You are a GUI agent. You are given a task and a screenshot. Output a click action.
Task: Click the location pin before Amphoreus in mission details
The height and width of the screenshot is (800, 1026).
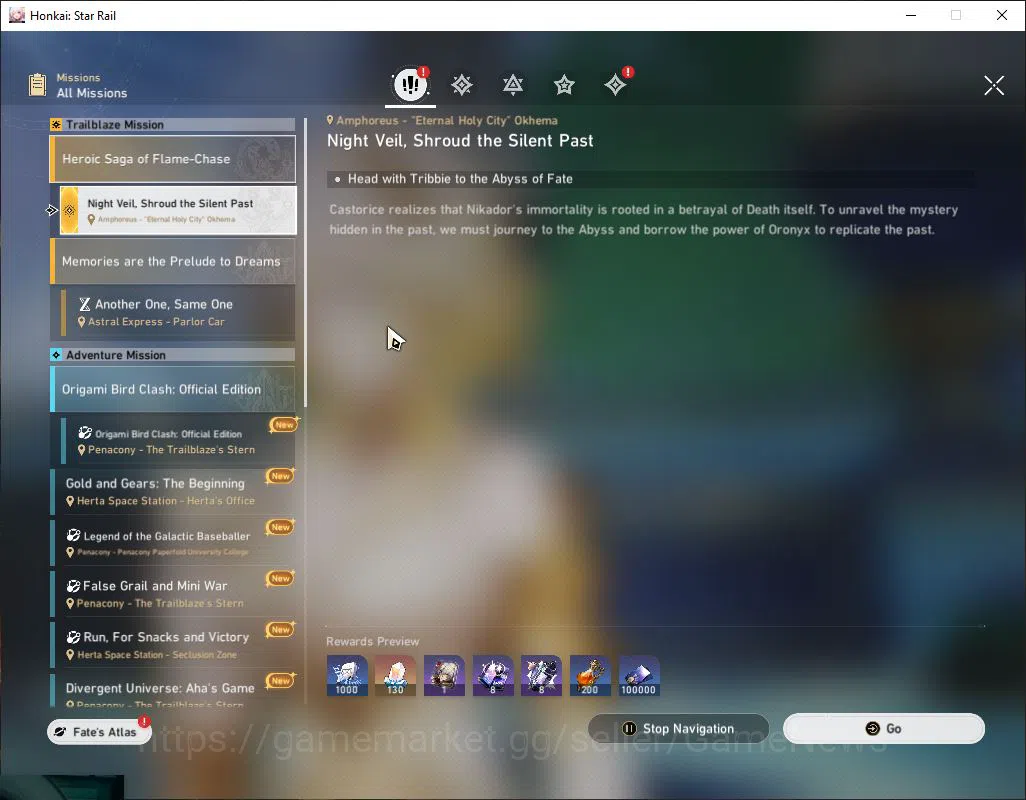(x=330, y=120)
